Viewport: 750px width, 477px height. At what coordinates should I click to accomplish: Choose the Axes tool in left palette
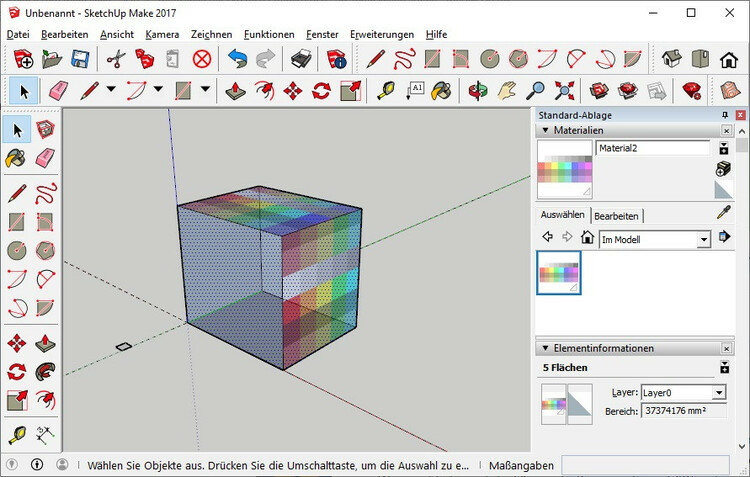tap(44, 435)
